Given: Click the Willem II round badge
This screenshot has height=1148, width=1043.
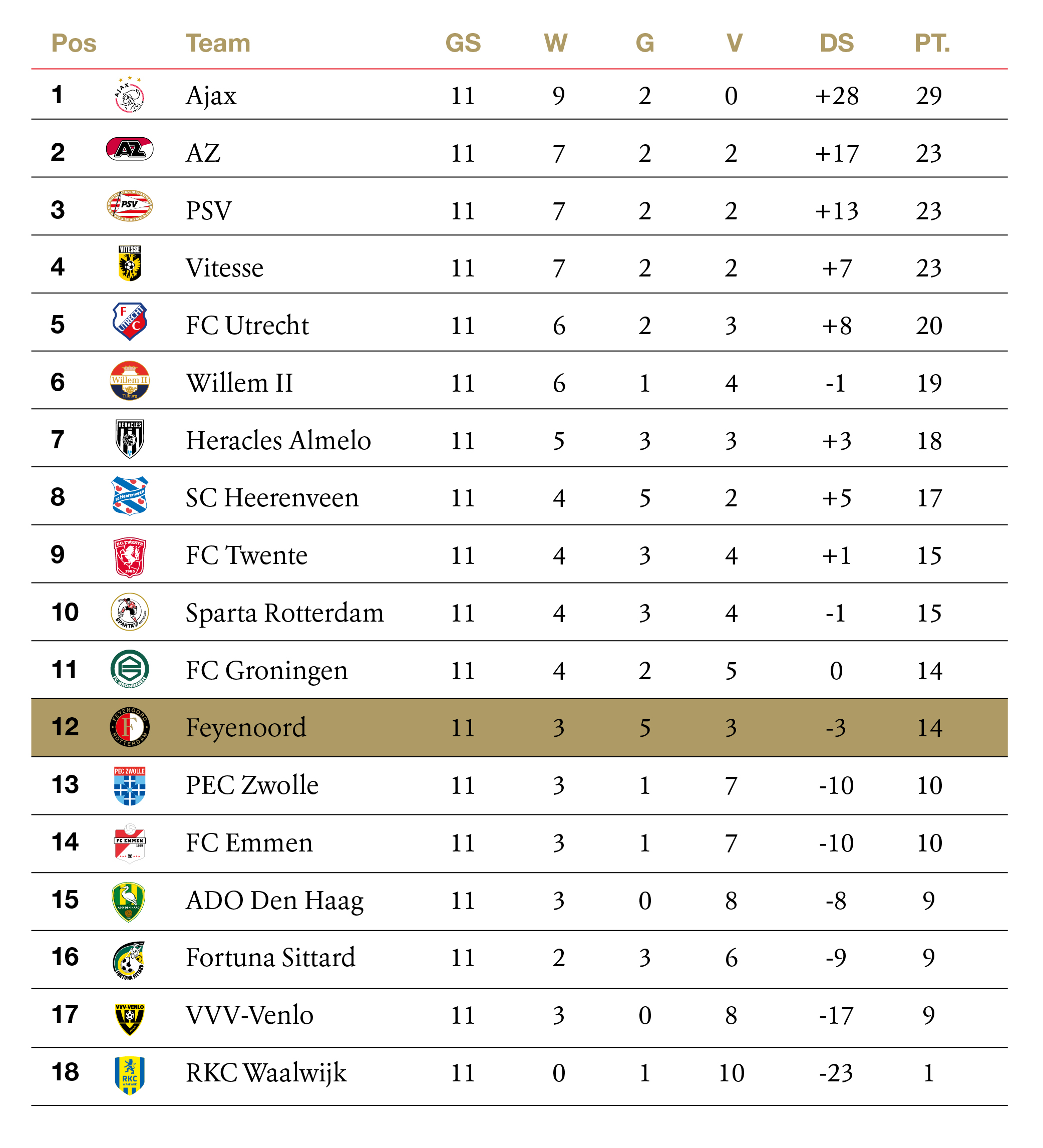Looking at the screenshot, I should [130, 380].
